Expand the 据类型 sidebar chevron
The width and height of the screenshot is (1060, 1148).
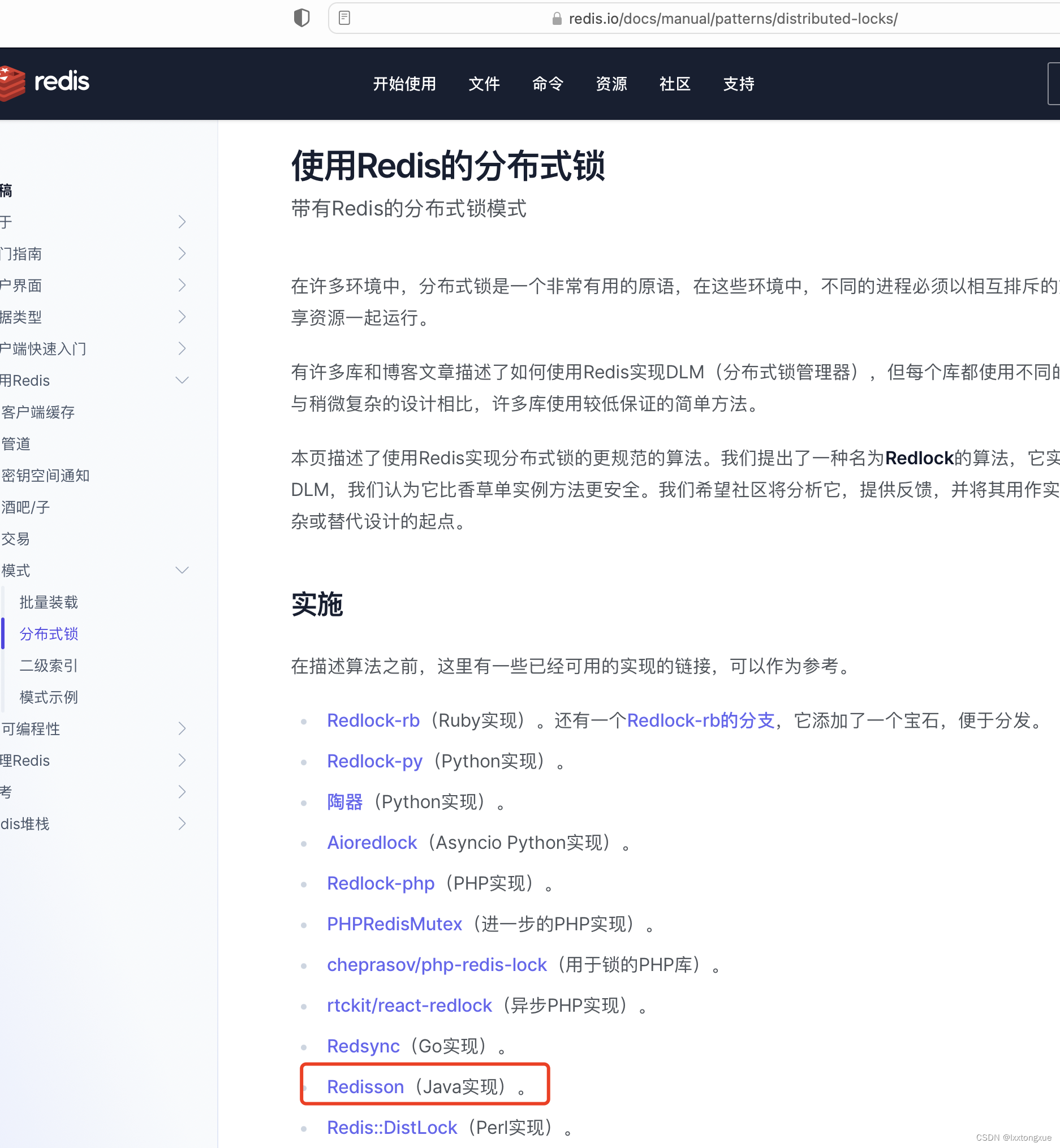pyautogui.click(x=182, y=317)
